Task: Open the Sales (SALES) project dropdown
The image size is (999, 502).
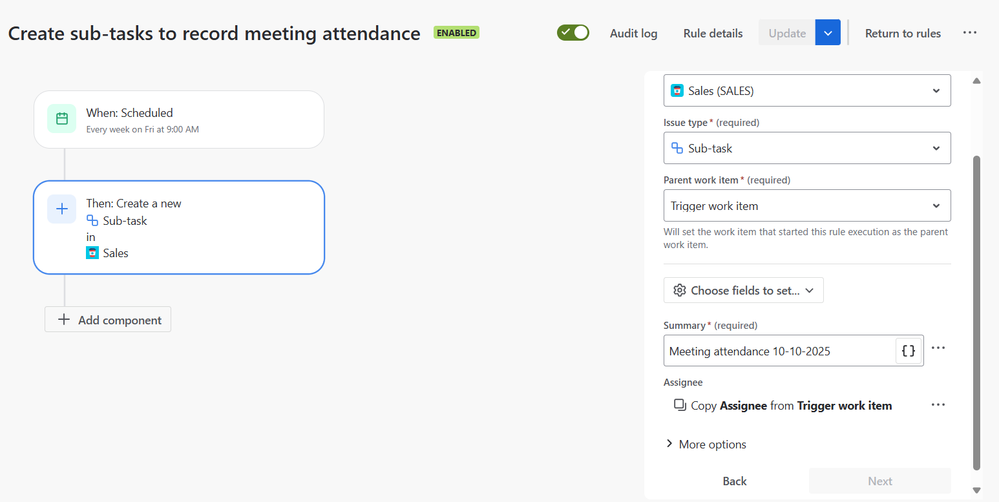Action: (806, 91)
